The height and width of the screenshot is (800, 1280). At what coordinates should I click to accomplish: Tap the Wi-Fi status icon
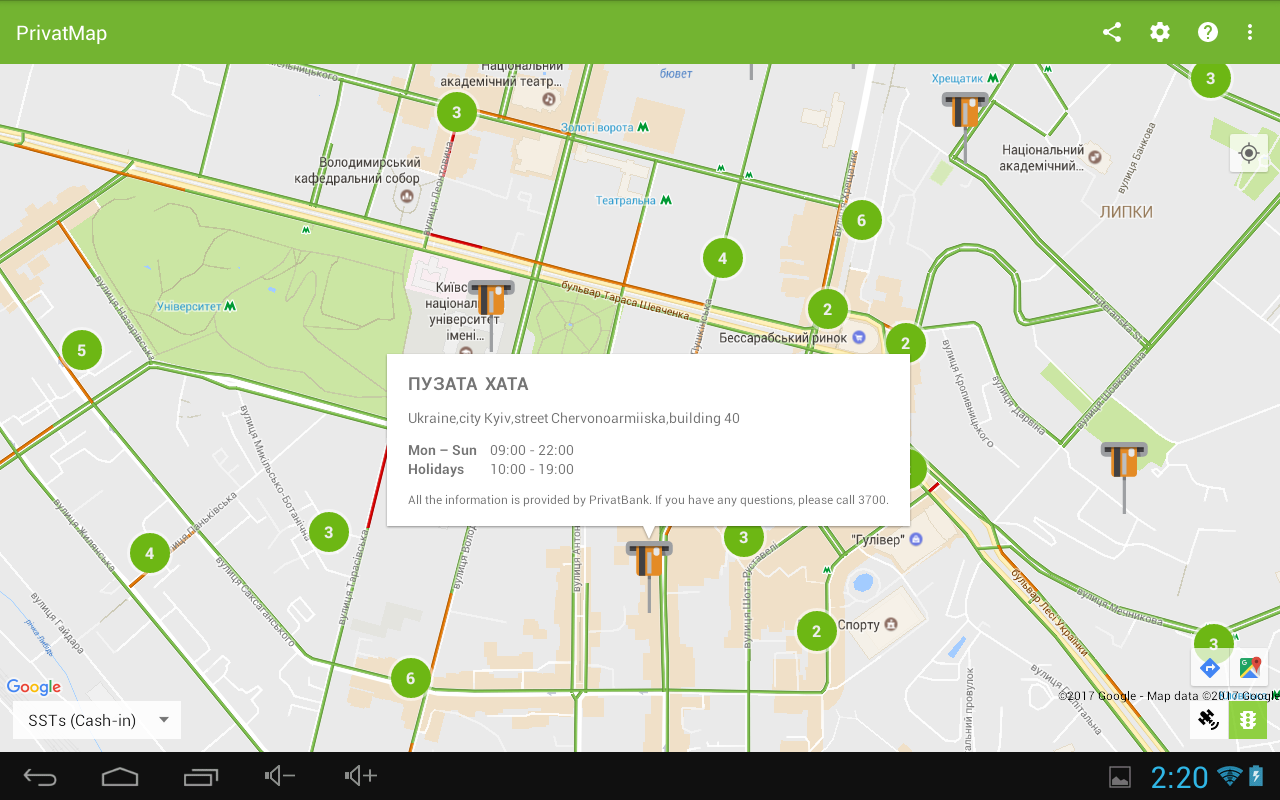pyautogui.click(x=1229, y=776)
